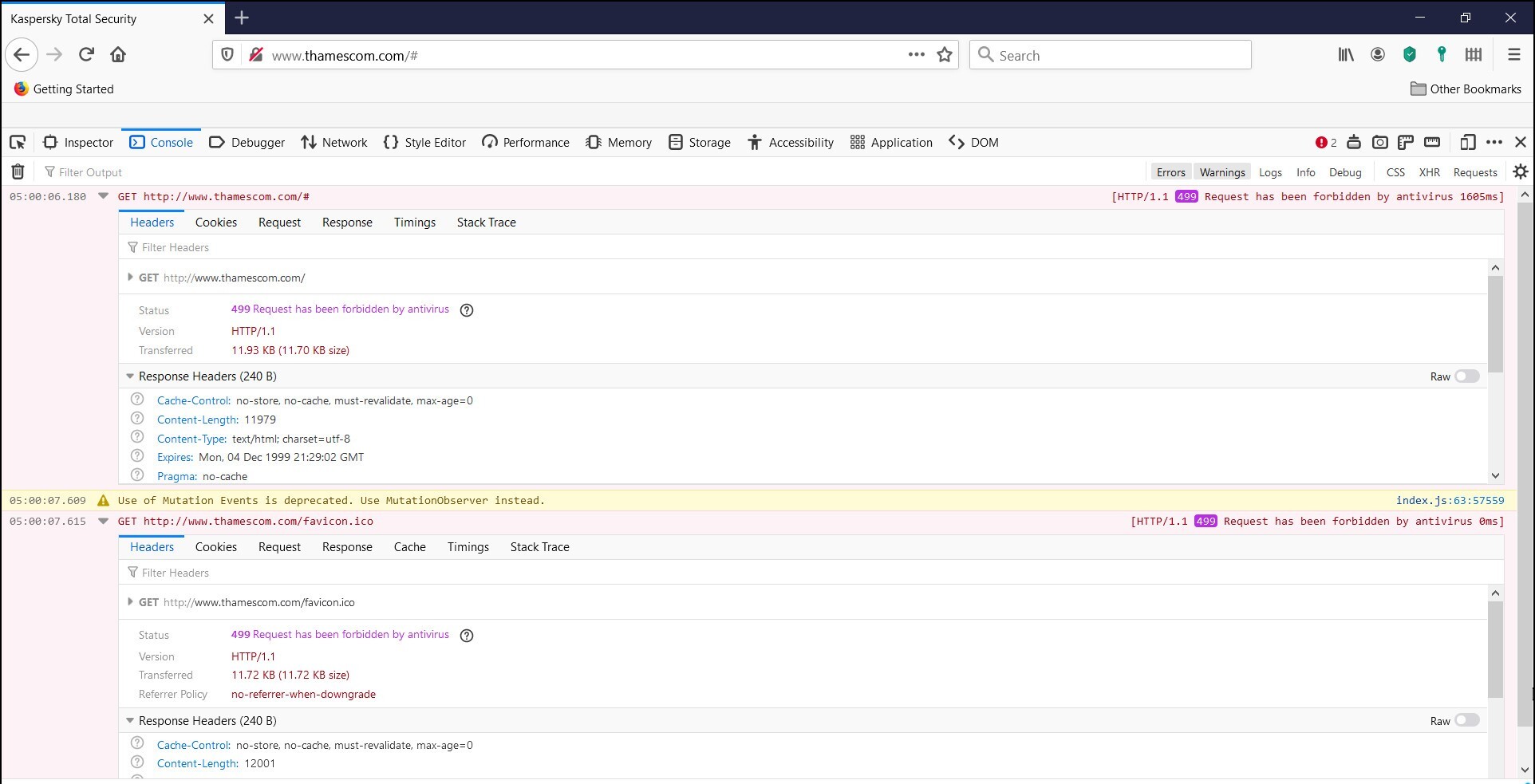Open Kaspersky Protection green shield extension
The width and height of the screenshot is (1535, 784).
tap(1410, 55)
